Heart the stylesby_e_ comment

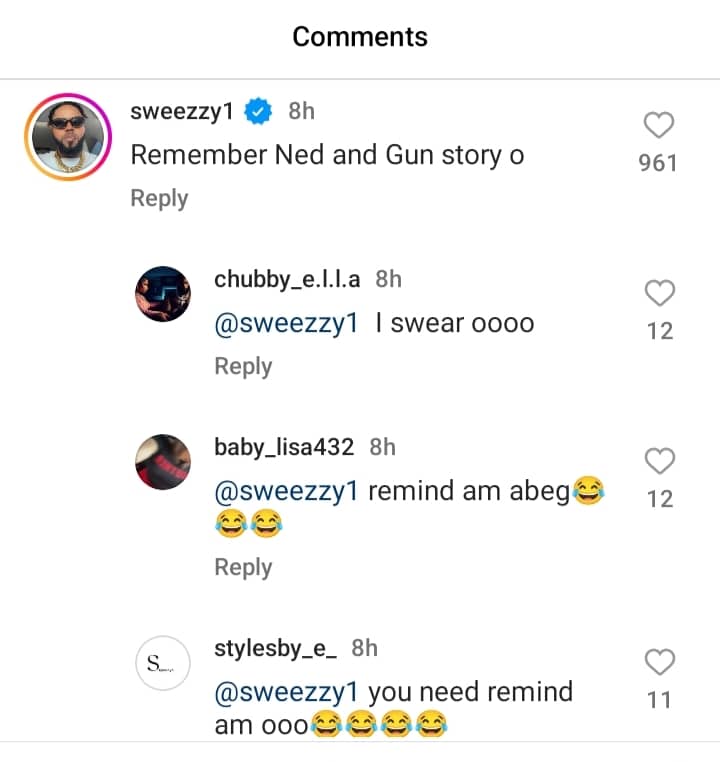[x=659, y=662]
